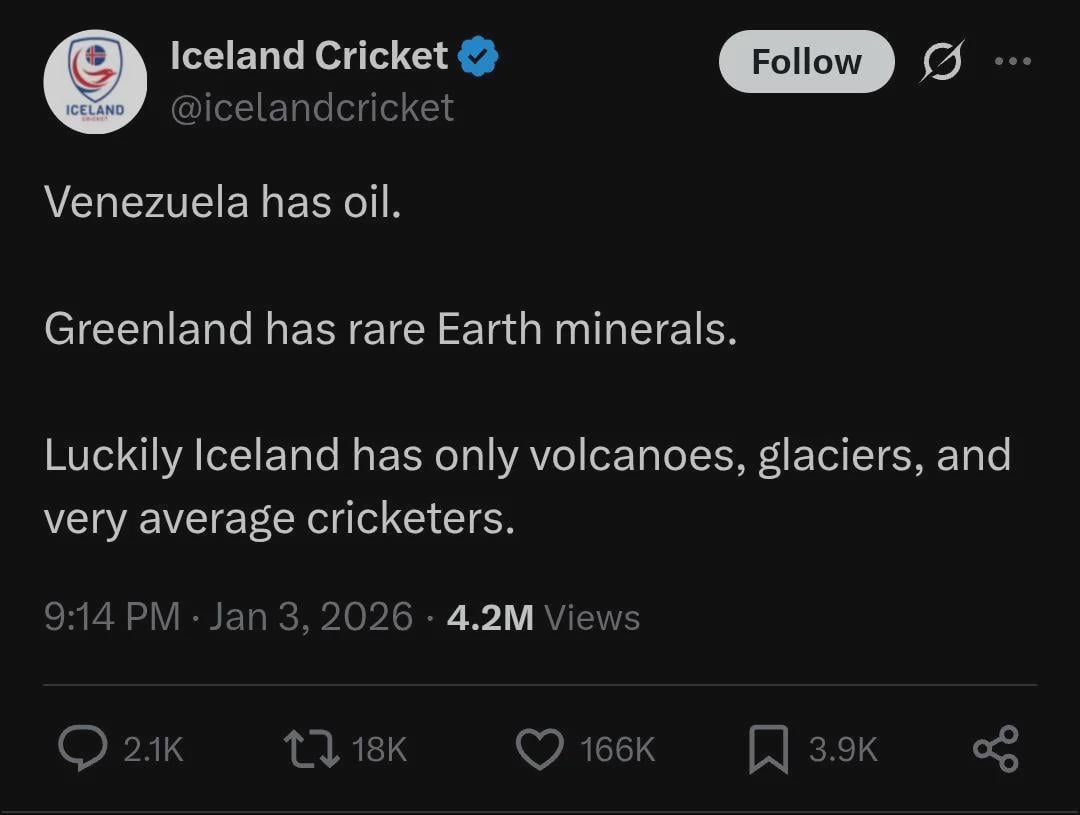The width and height of the screenshot is (1080, 815).
Task: Toggle the bookmark icon
Action: (767, 749)
